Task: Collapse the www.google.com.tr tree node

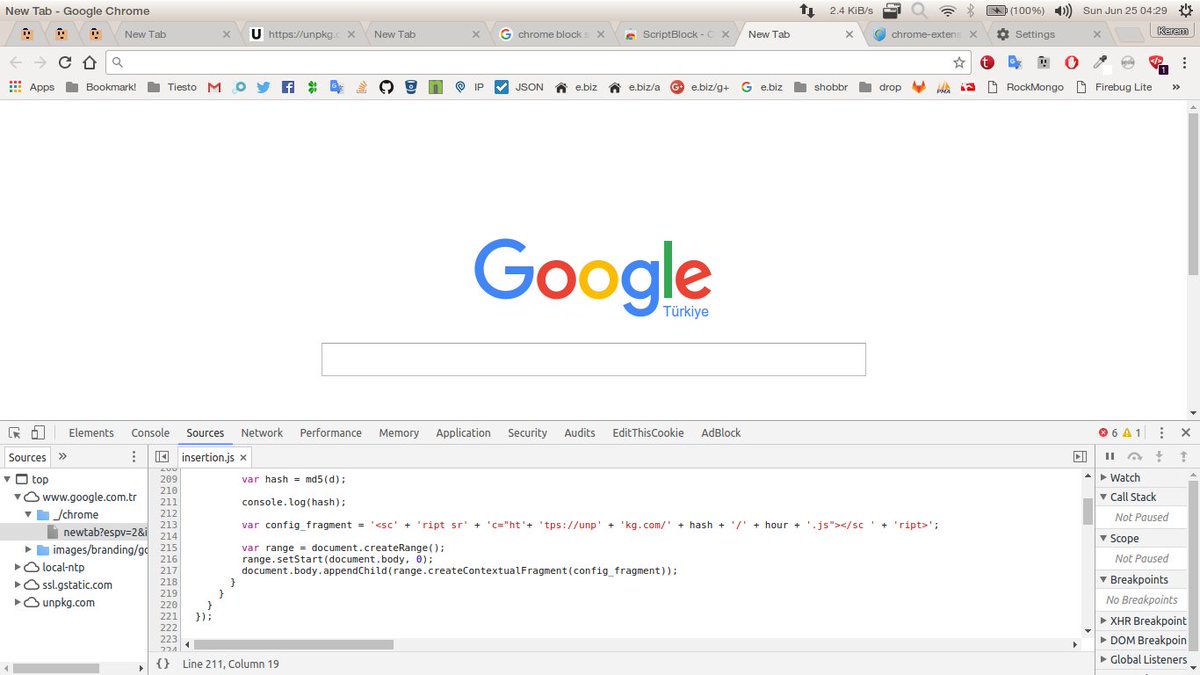Action: tap(17, 497)
